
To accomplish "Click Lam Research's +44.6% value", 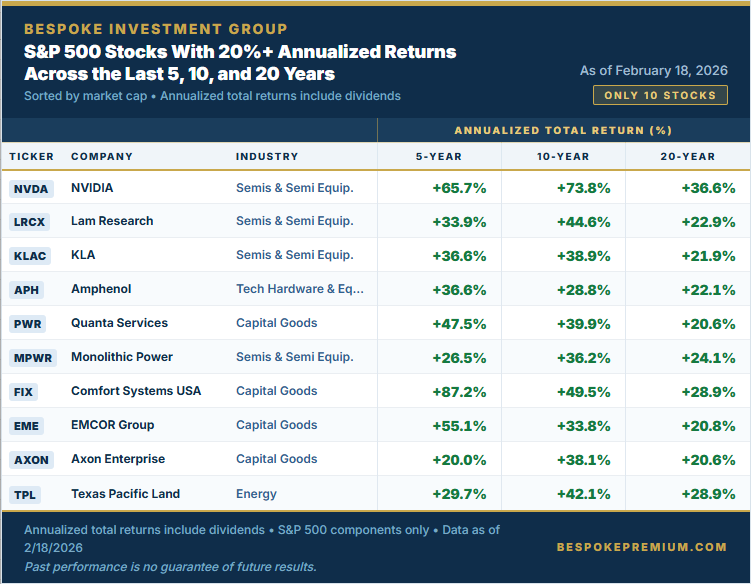I will point(584,222).
